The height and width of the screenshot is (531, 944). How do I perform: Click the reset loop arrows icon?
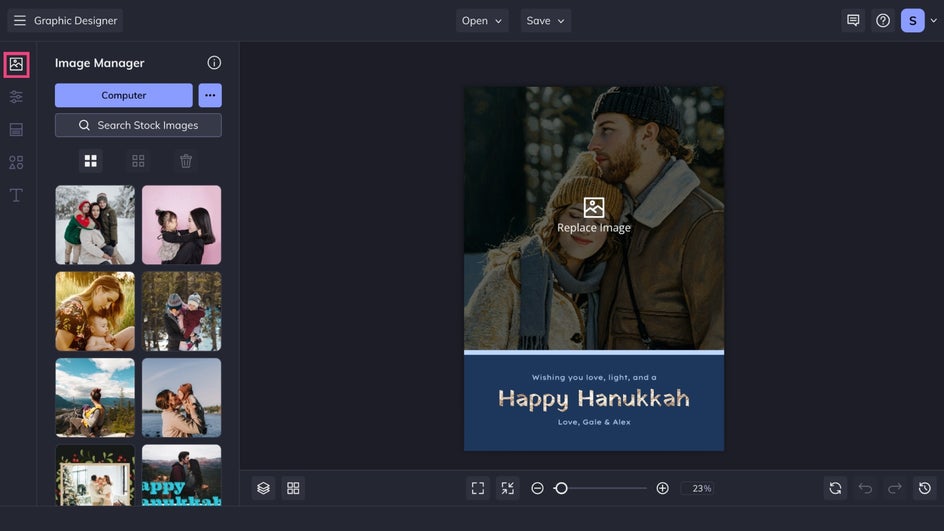point(835,488)
